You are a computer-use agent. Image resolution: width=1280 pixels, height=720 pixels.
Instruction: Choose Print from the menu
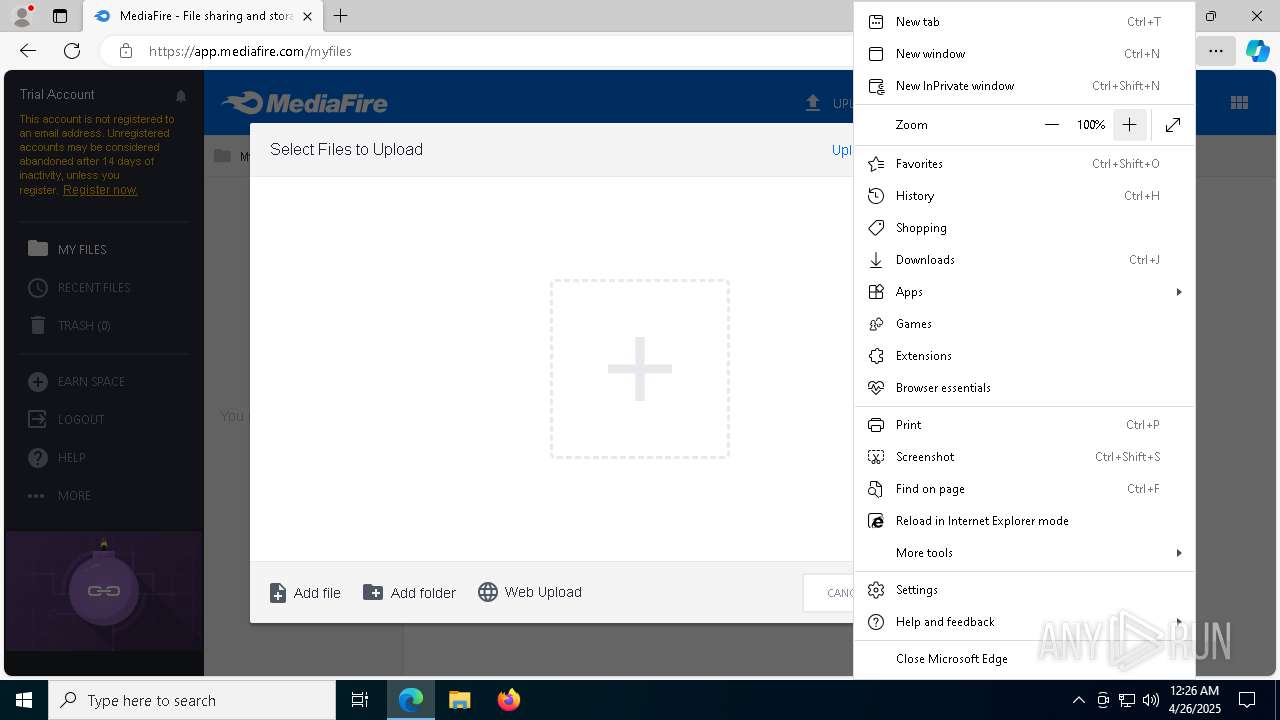click(x=1024, y=424)
